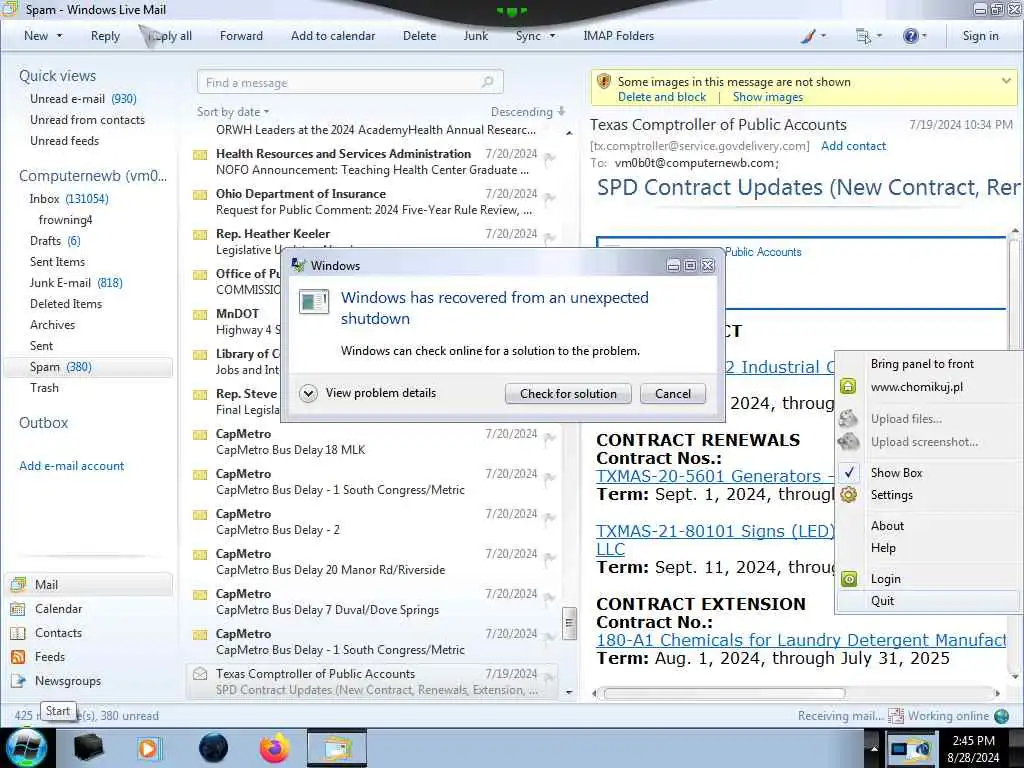Open the media player taskbar icon
Screen dimensions: 1024x768
[x=148, y=748]
